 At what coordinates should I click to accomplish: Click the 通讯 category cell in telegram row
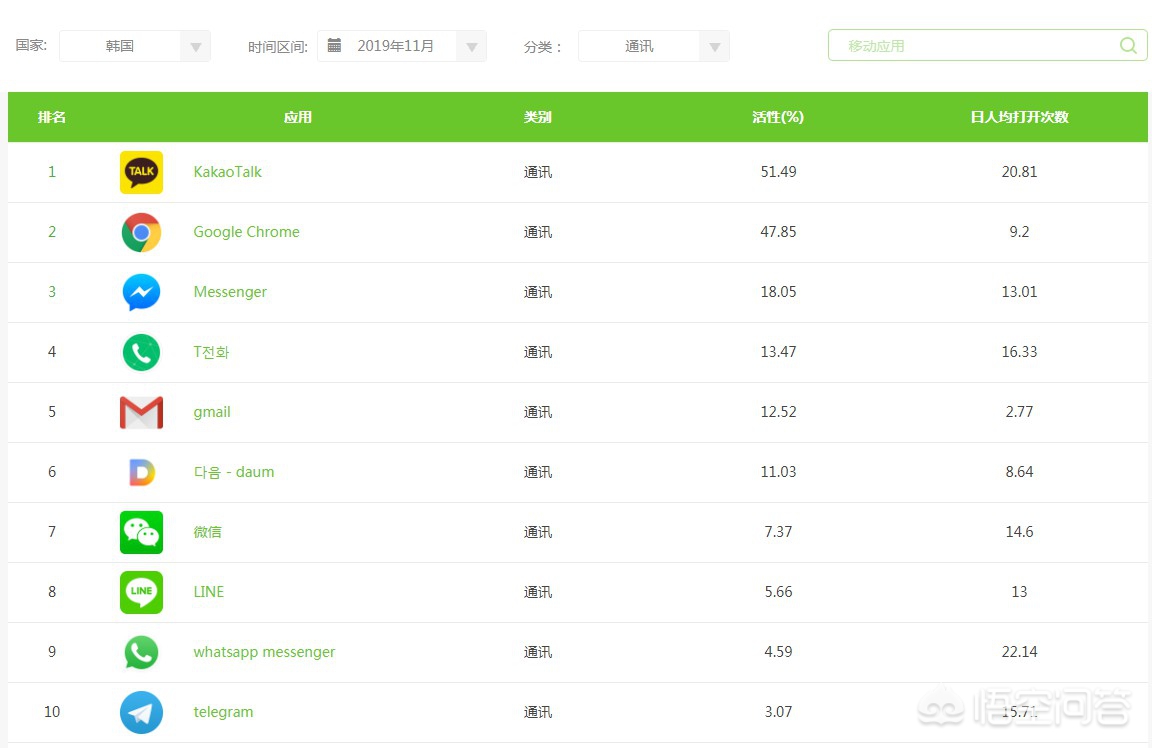point(538,712)
